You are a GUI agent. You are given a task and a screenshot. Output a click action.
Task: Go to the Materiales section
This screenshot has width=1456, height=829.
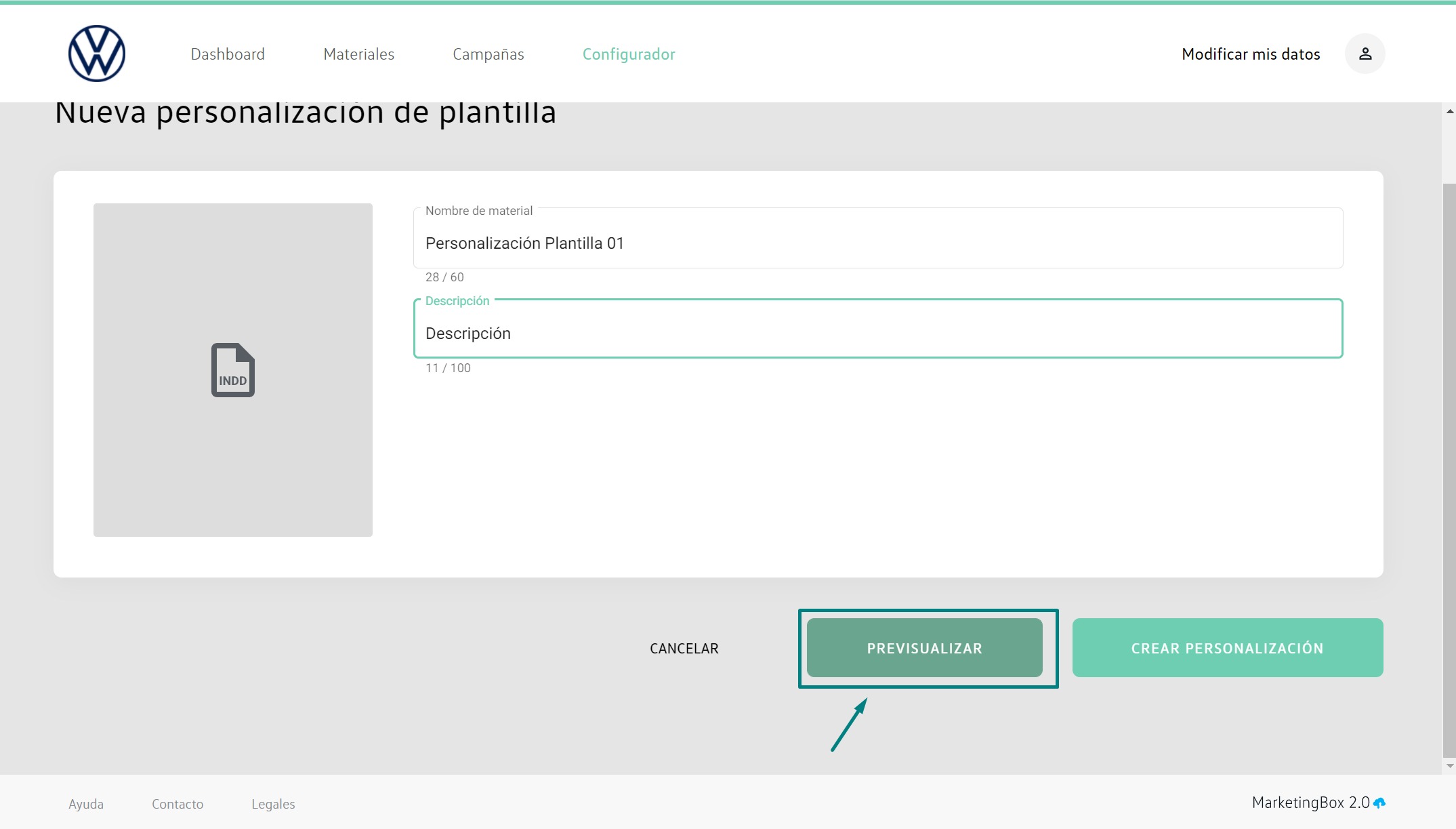click(x=358, y=54)
